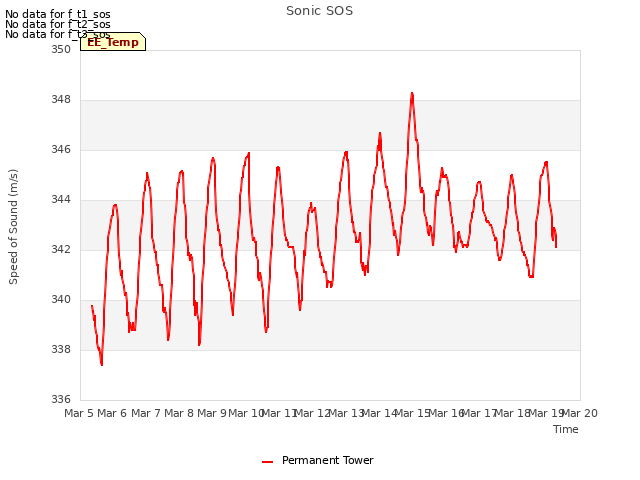Click the 342 y-axis tick label
Image resolution: width=640 pixels, height=480 pixels.
(61, 249)
